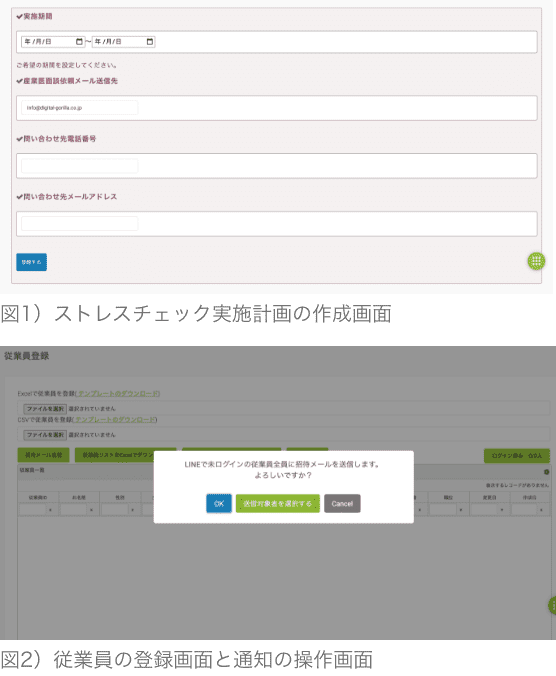Choose a file for Excel employee registration

pyautogui.click(x=45, y=409)
